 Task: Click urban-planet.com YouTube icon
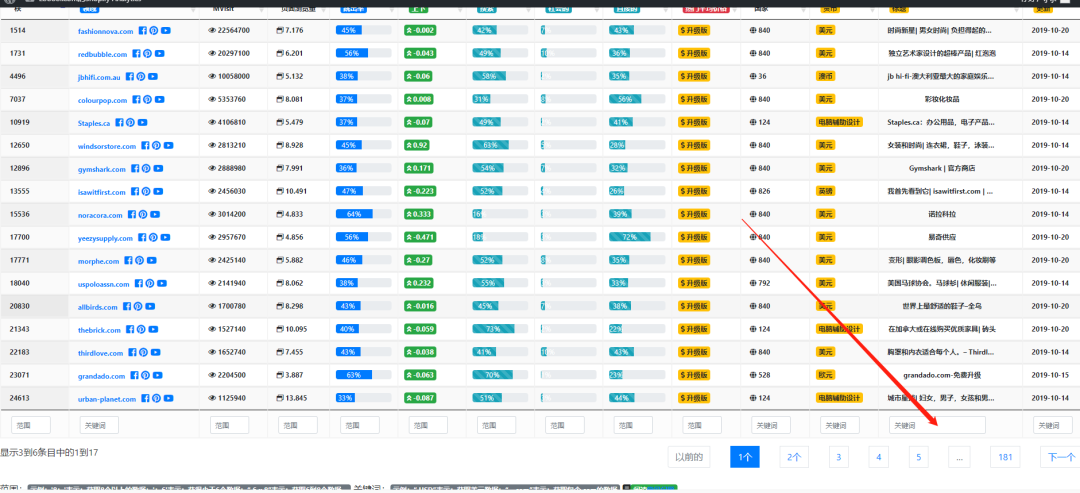[169, 399]
